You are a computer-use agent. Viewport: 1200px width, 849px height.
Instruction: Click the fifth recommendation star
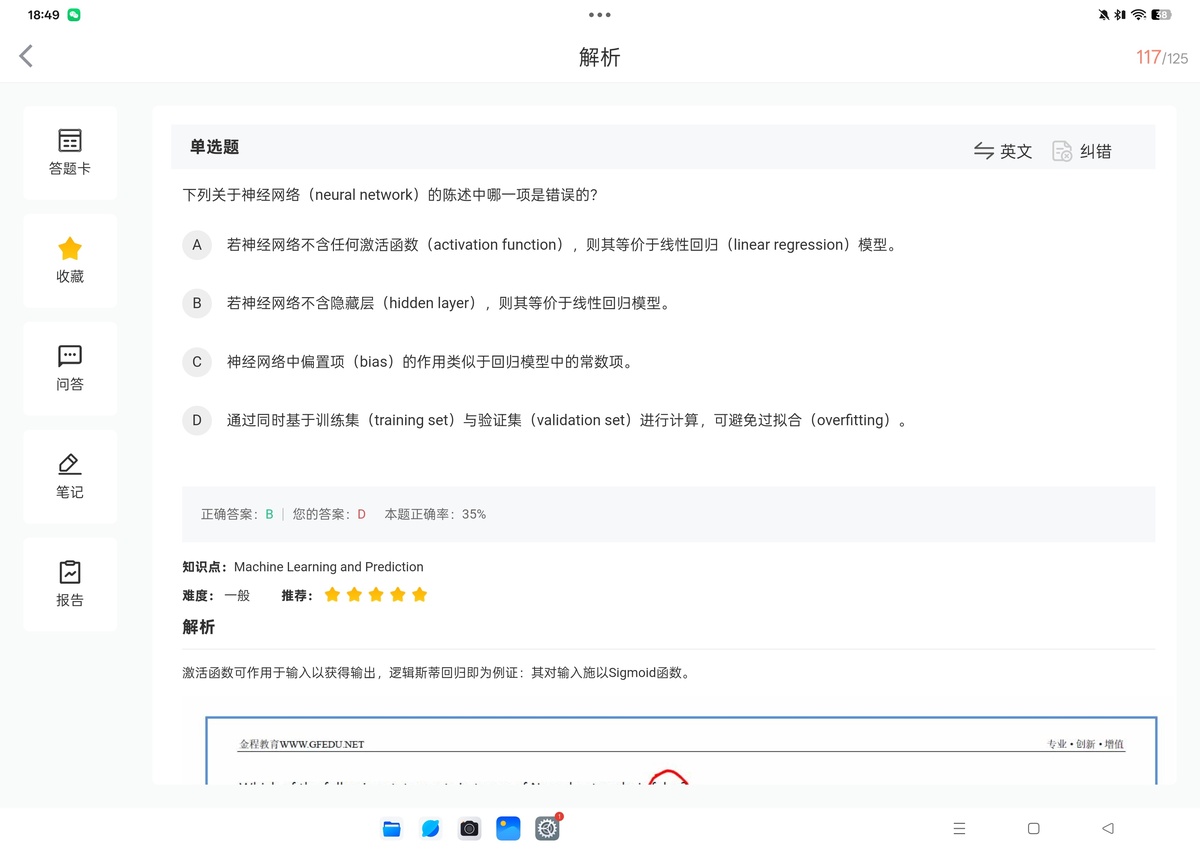pos(419,595)
